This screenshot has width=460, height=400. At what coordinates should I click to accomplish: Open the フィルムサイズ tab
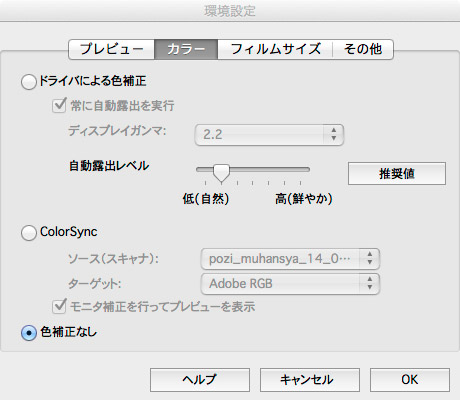(x=275, y=49)
